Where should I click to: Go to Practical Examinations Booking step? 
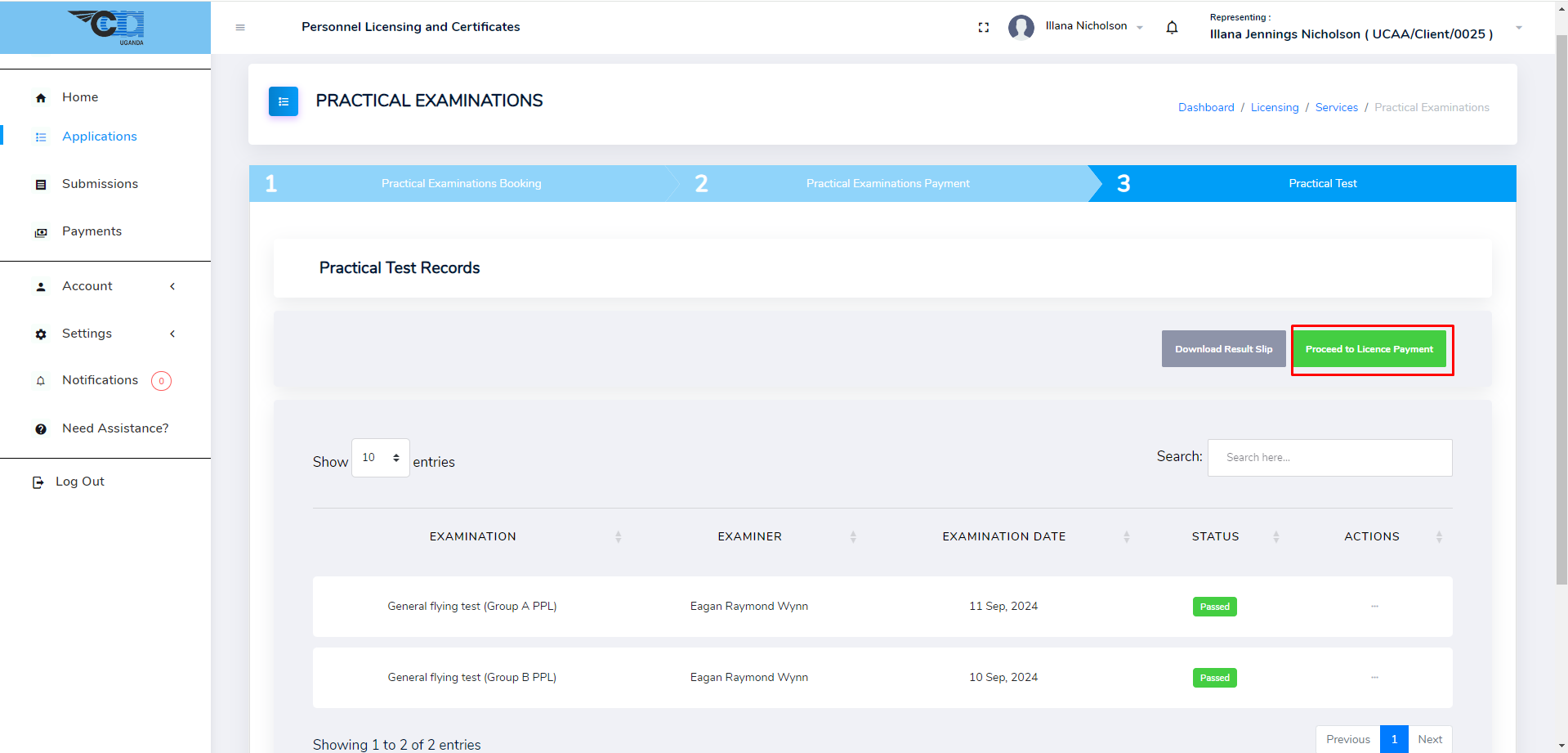[461, 184]
